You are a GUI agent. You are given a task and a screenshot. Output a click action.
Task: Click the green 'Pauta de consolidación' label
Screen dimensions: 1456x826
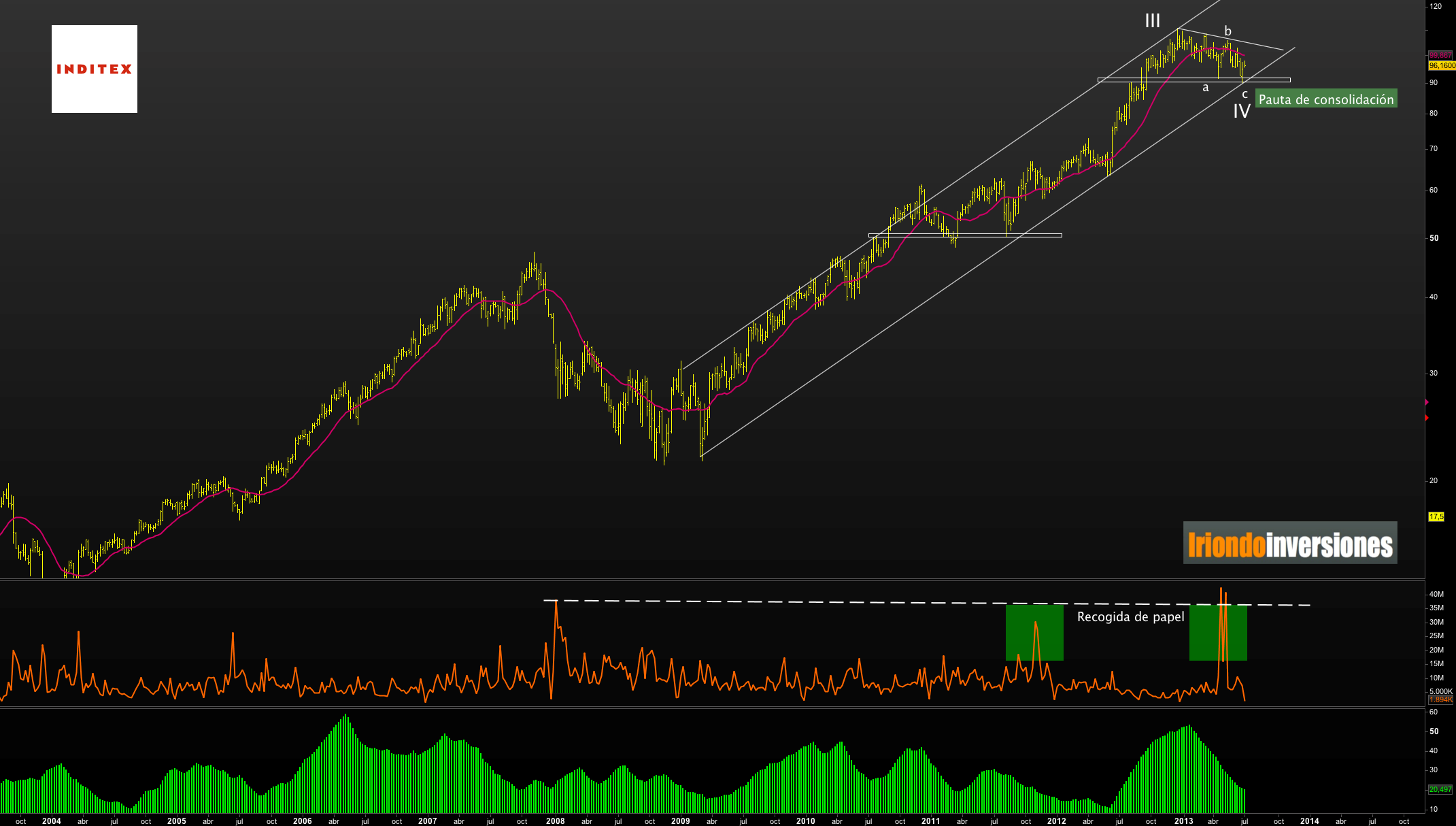[1325, 99]
